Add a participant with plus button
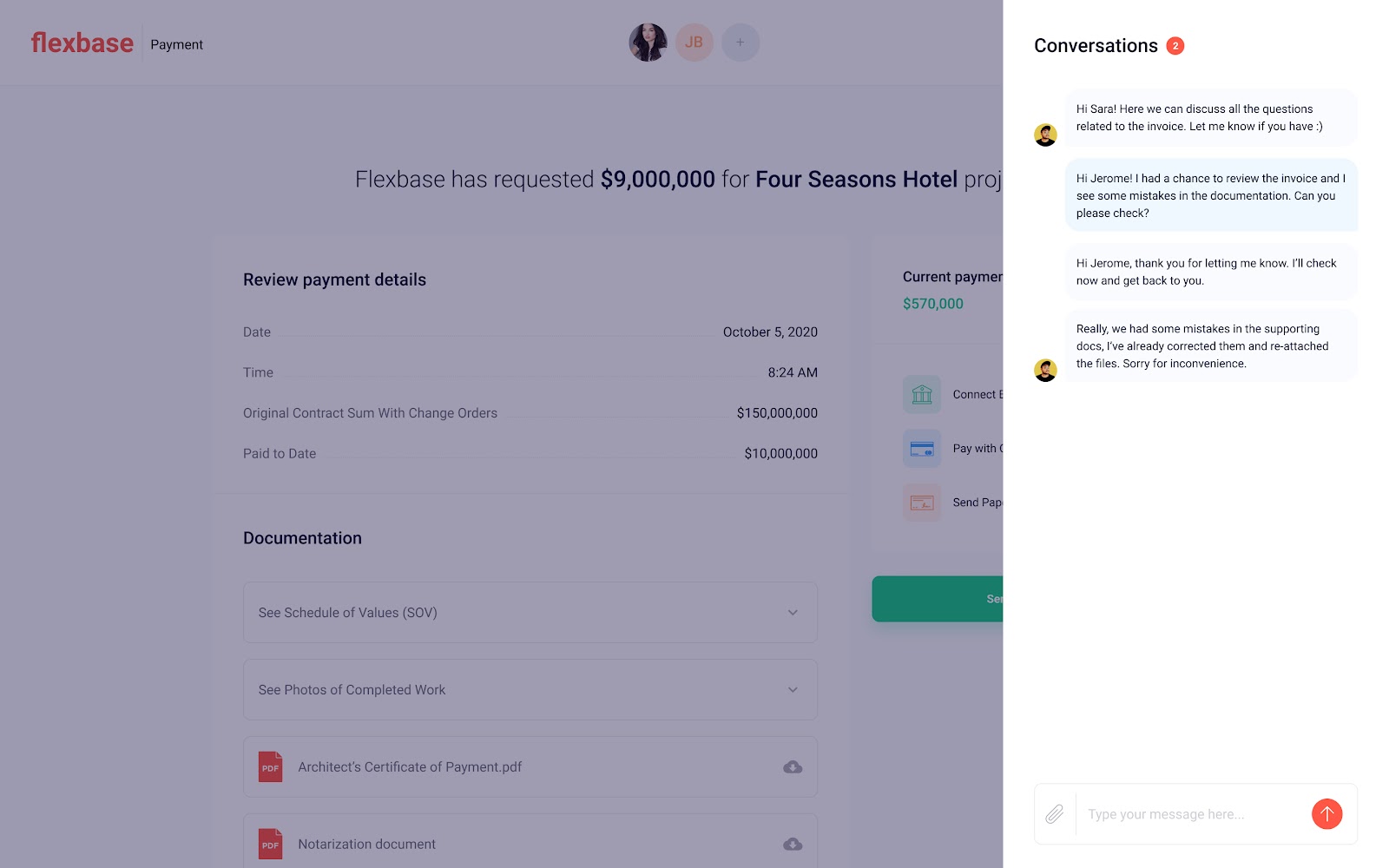Viewport: 1389px width, 868px height. [x=741, y=43]
